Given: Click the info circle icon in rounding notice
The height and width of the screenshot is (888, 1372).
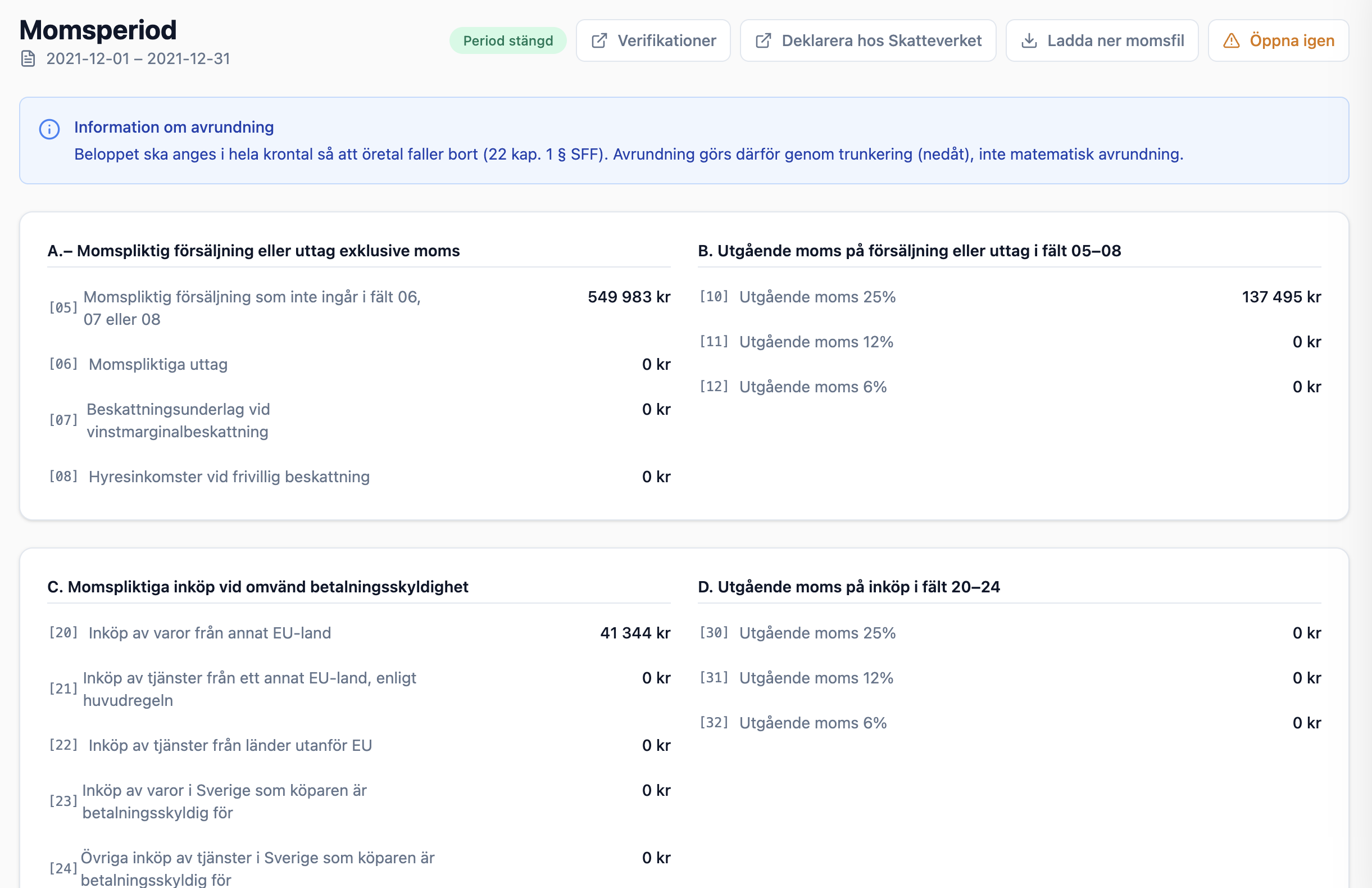Looking at the screenshot, I should click(x=49, y=129).
